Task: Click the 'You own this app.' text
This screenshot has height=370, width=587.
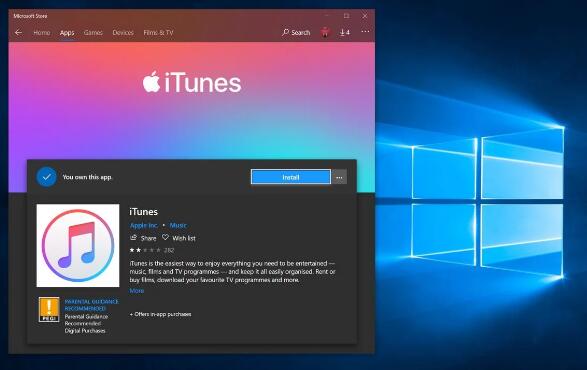Action: pyautogui.click(x=87, y=177)
